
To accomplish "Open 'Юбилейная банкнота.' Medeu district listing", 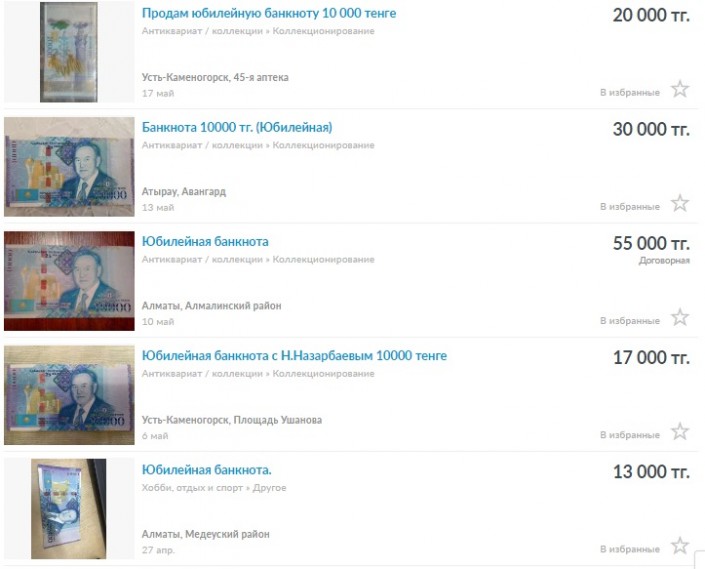I will coord(206,470).
